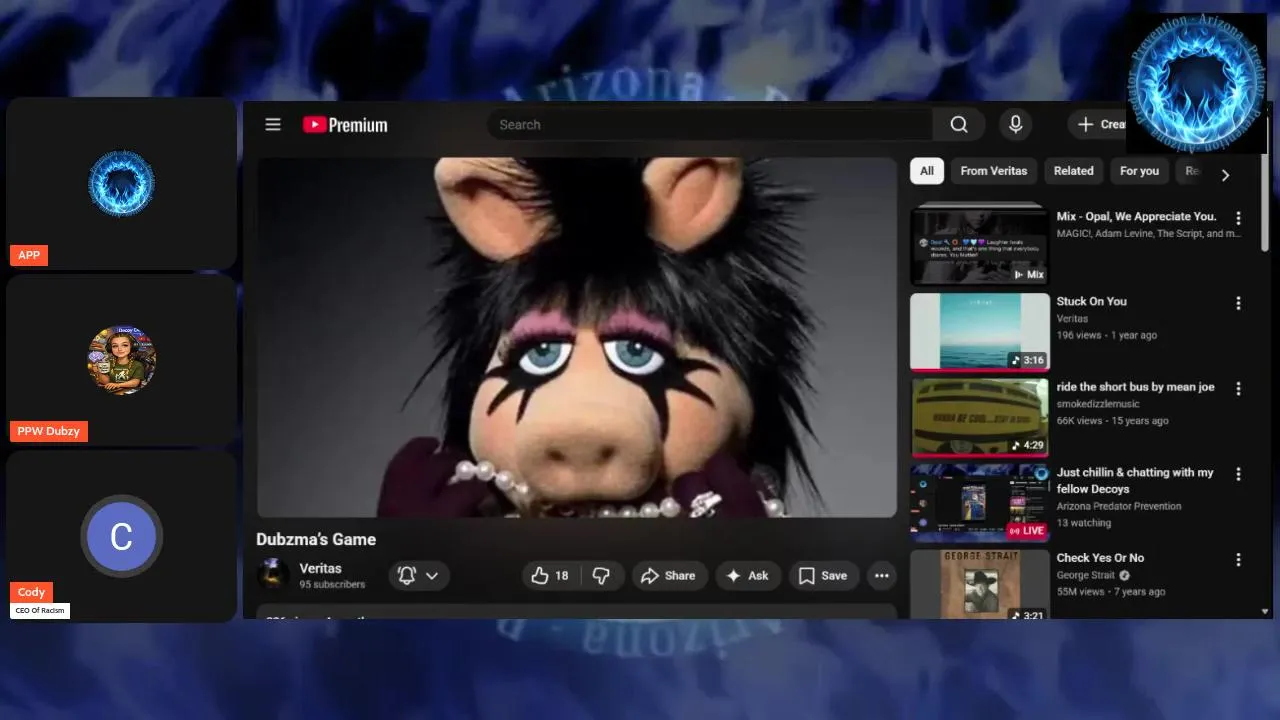Viewport: 1280px width, 720px height.
Task: Show more chips with right chevron
Action: (1225, 175)
